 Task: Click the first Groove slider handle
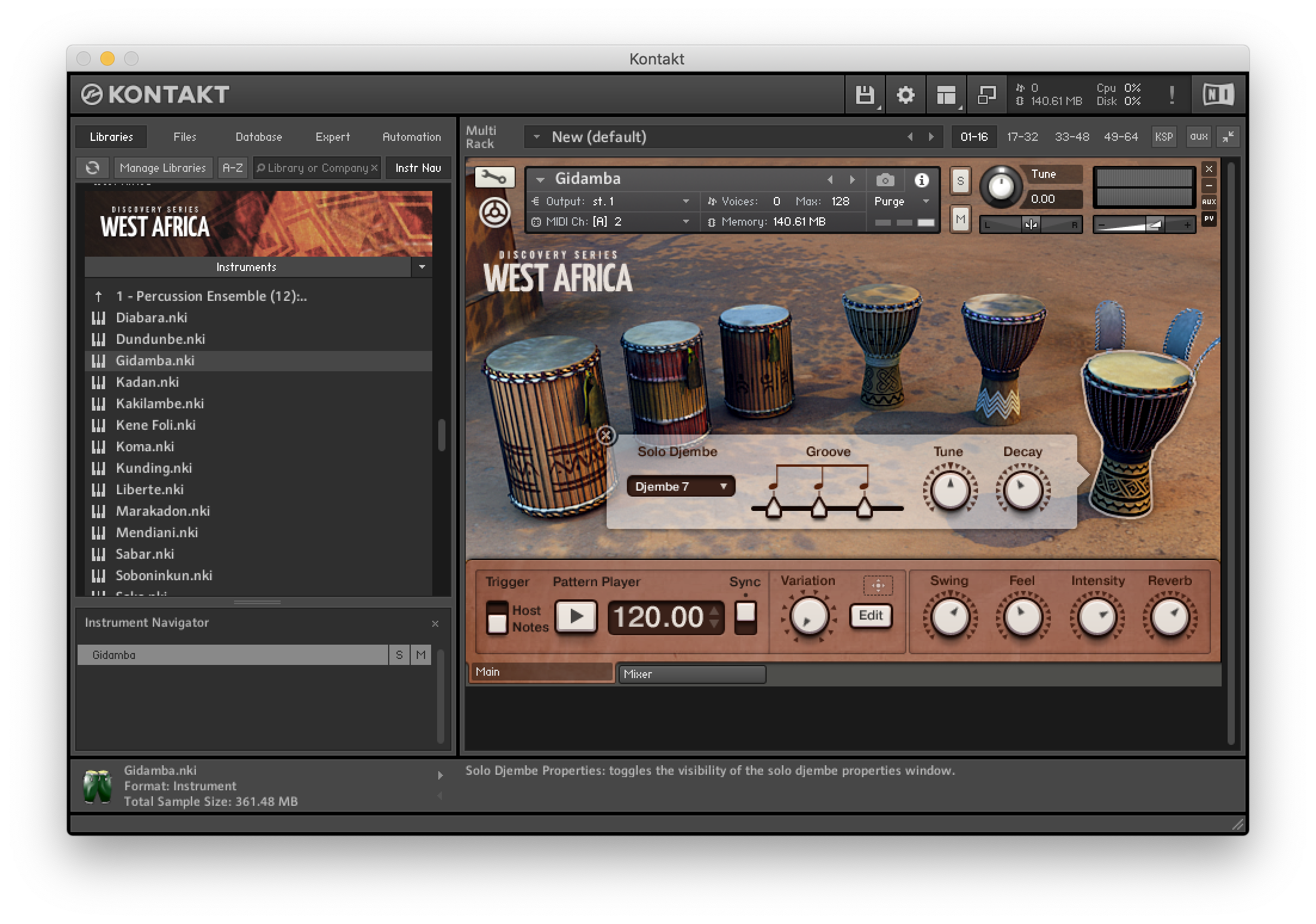click(773, 507)
